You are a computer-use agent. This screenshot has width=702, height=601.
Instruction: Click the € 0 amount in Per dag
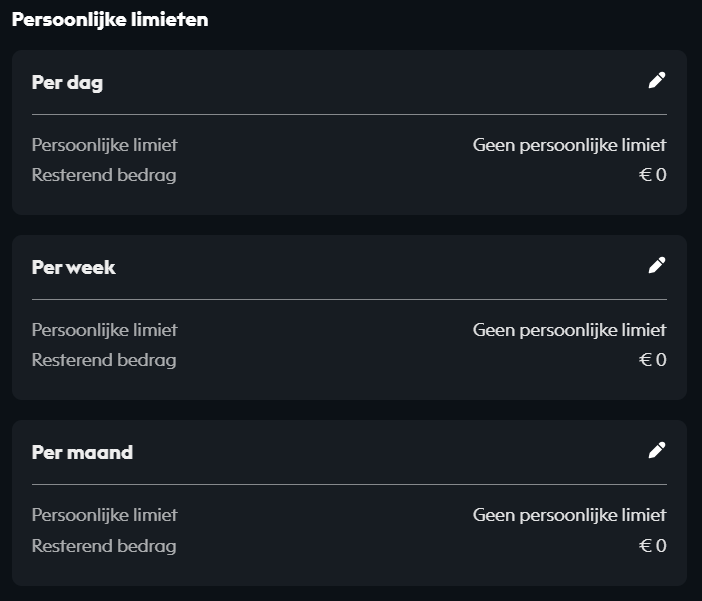click(653, 176)
